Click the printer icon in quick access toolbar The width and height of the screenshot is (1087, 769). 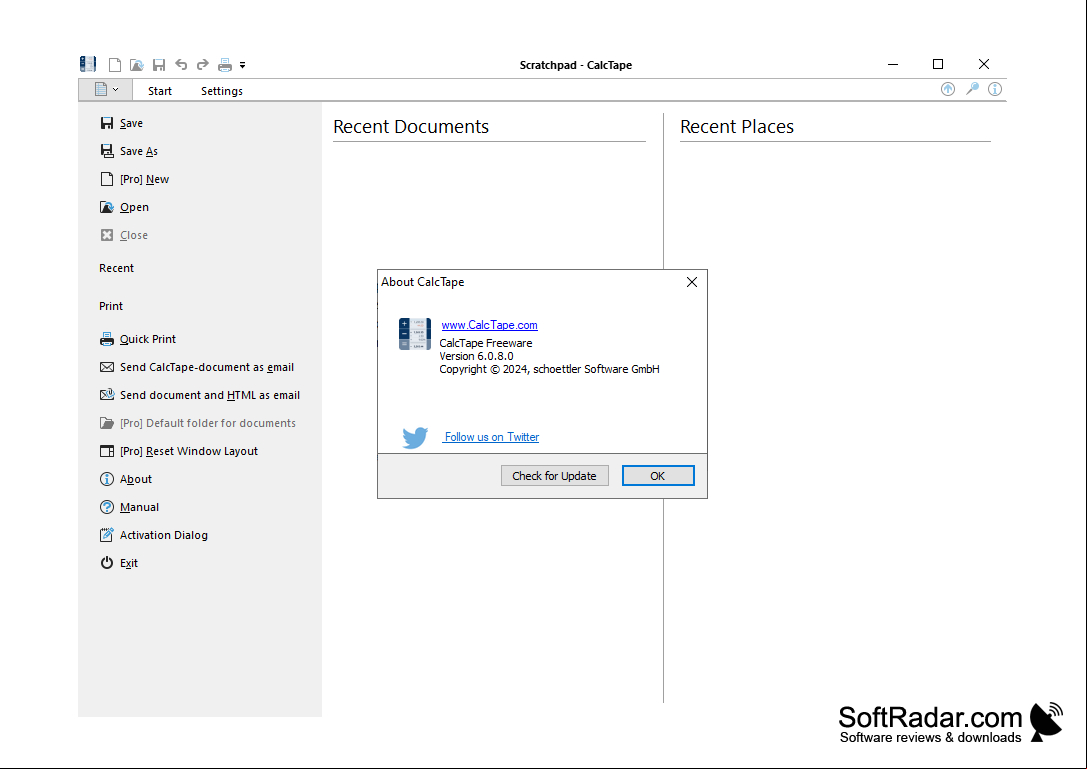pyautogui.click(x=225, y=65)
